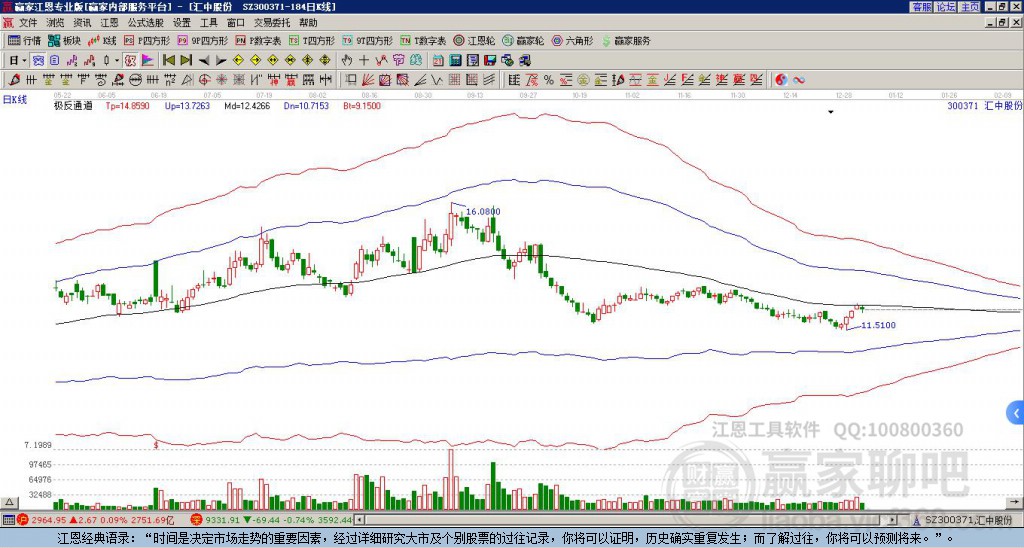Click the colorful flag icon
The width and height of the screenshot is (1024, 548).
click(148, 61)
